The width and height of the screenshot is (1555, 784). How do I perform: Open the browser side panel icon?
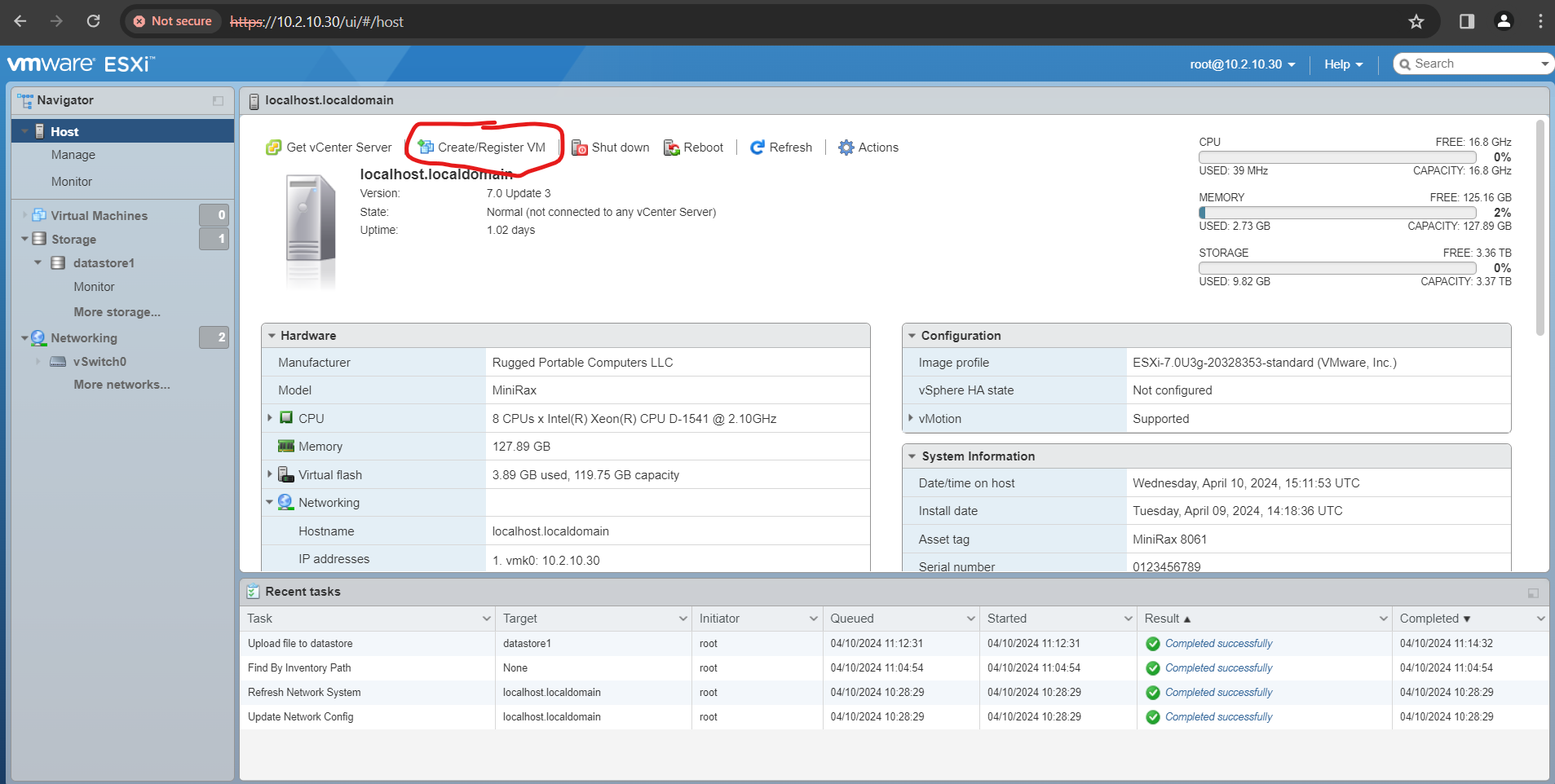pyautogui.click(x=1467, y=21)
